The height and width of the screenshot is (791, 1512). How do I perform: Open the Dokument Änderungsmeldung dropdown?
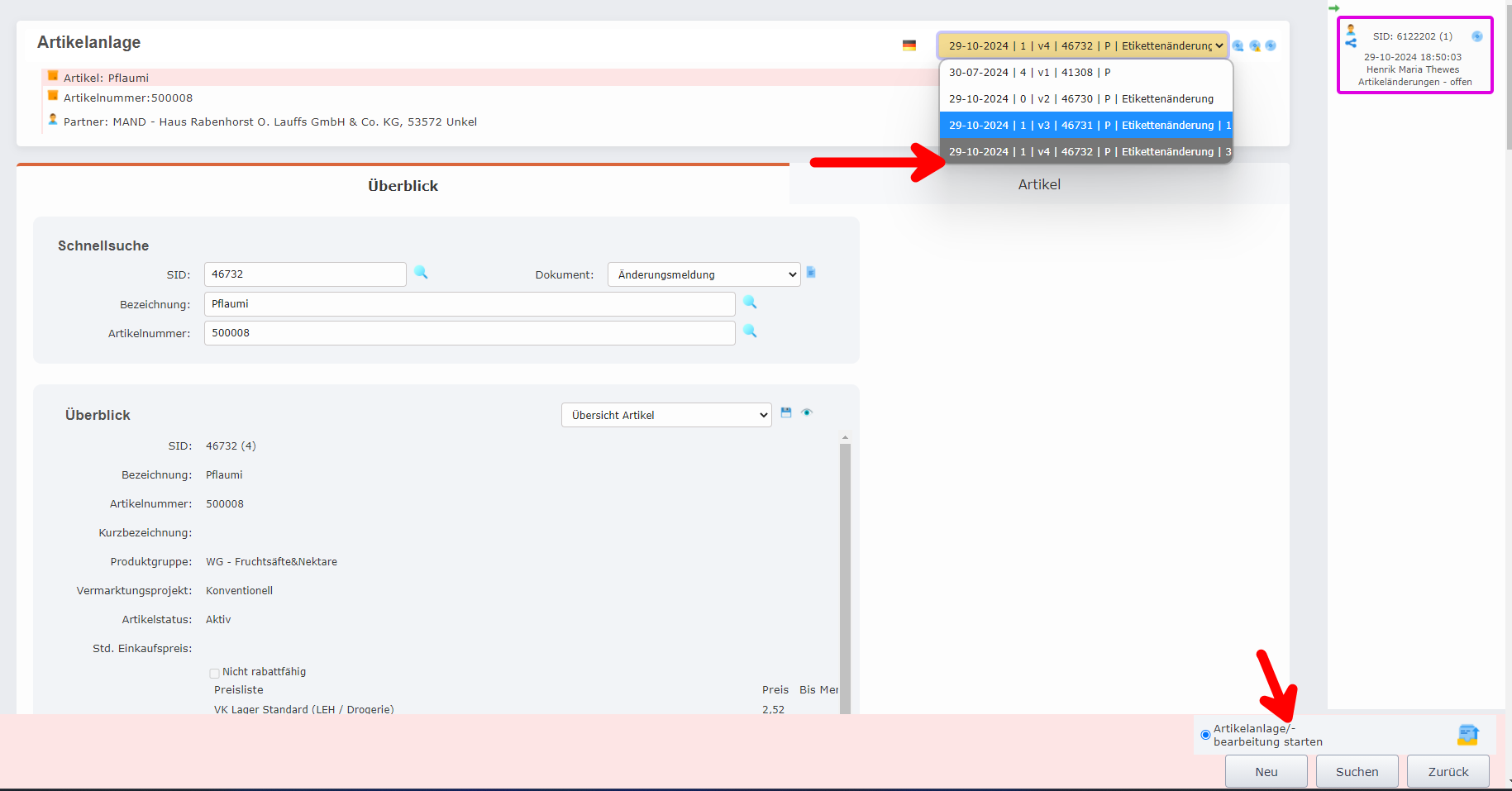(x=704, y=274)
